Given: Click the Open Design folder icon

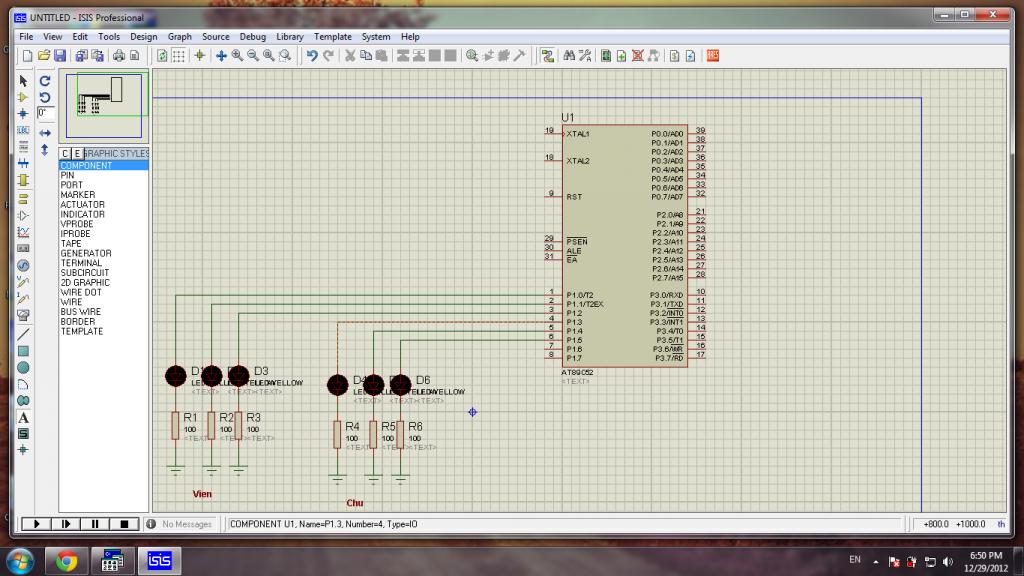Looking at the screenshot, I should coord(44,56).
